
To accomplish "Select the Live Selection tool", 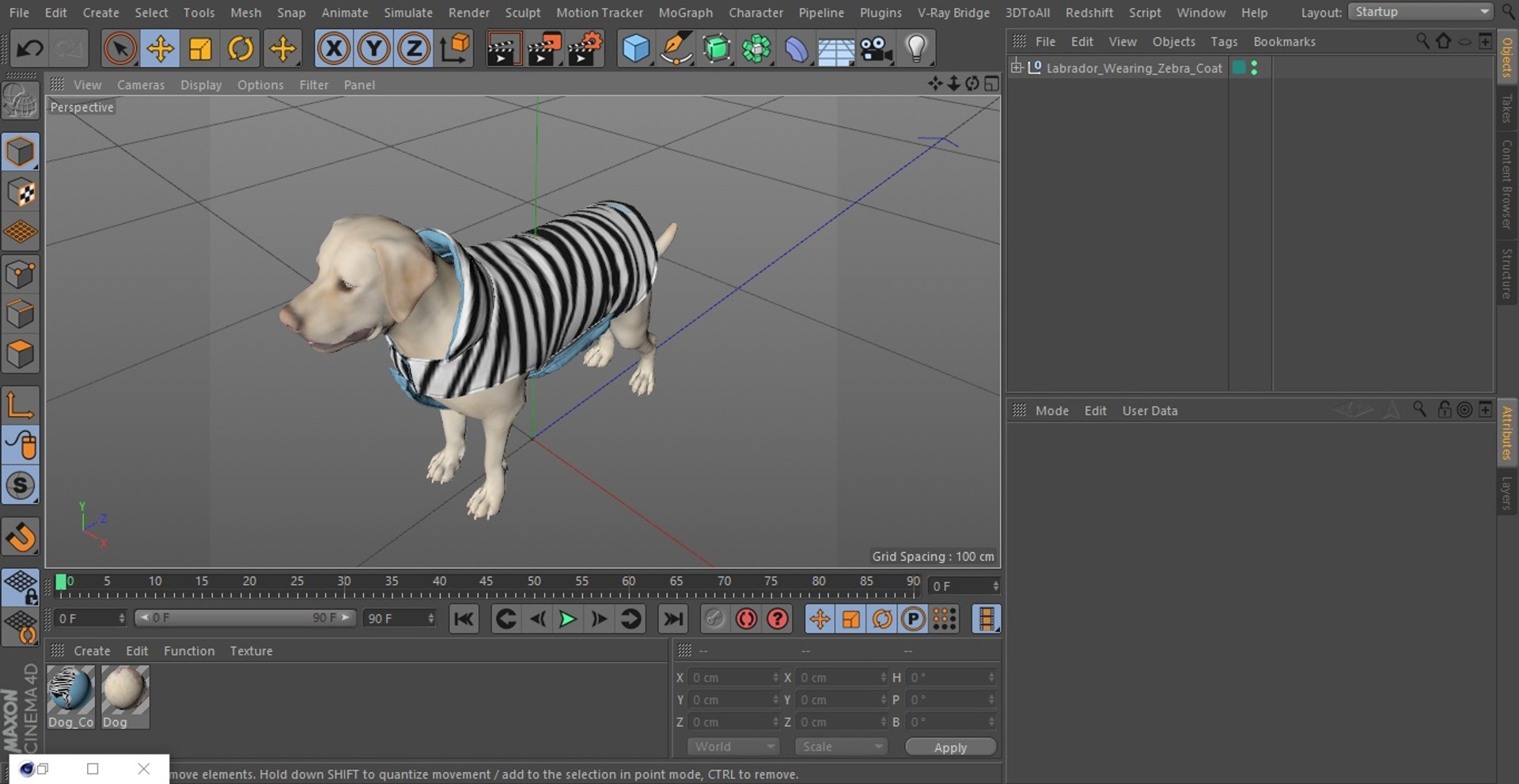I will 119,49.
